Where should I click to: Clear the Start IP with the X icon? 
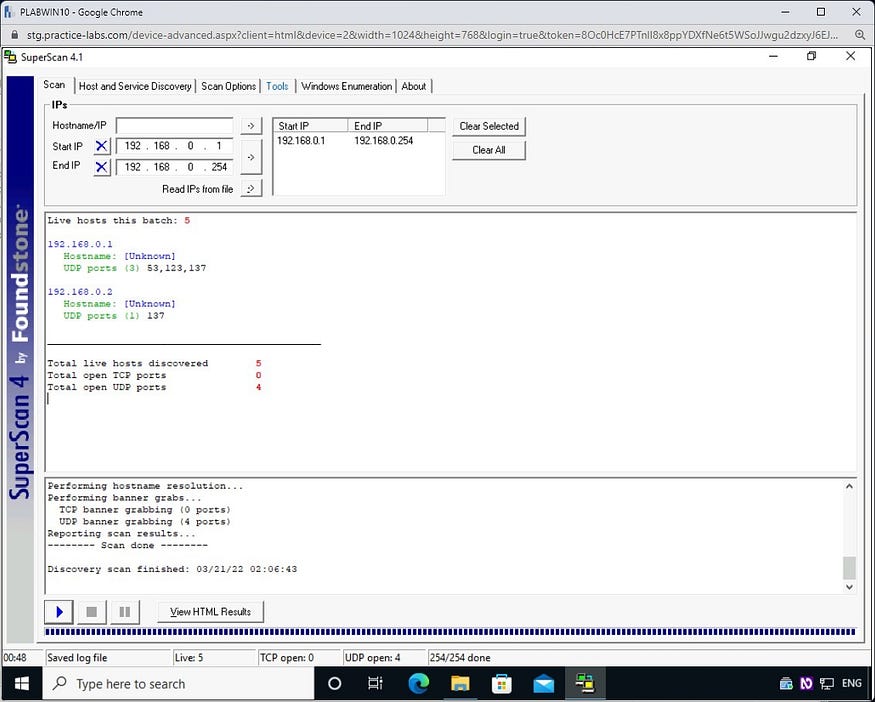tap(102, 146)
